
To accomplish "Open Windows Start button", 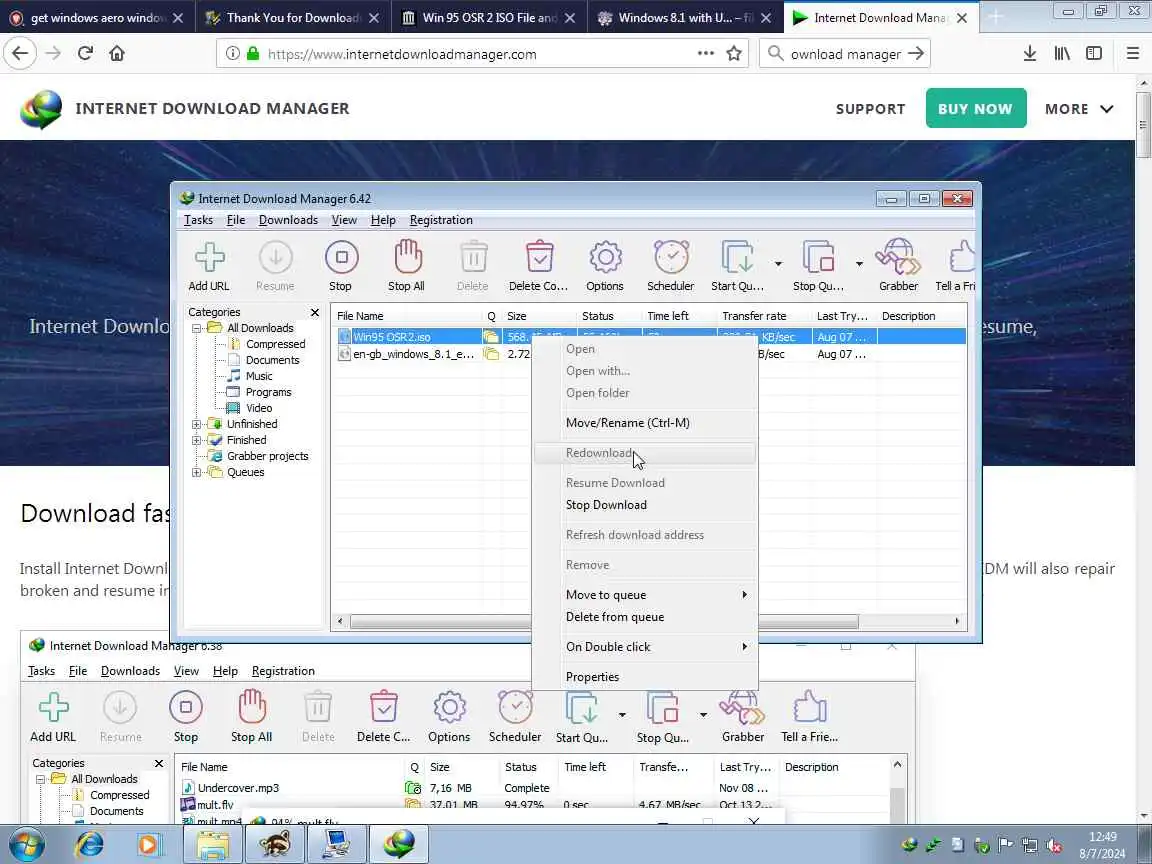I will (x=26, y=844).
